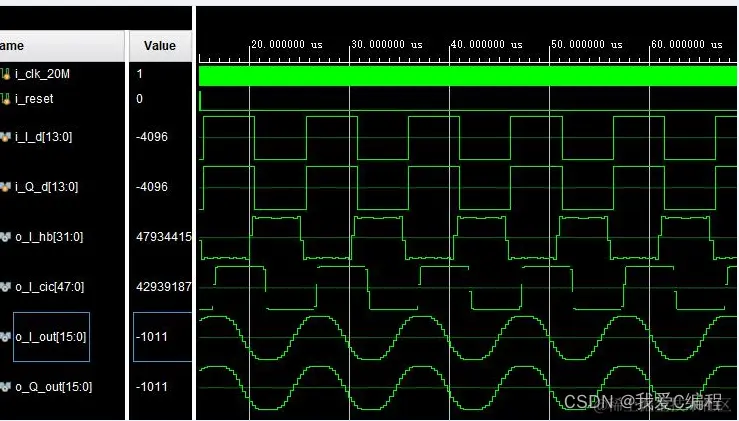Image resolution: width=739 pixels, height=421 pixels.
Task: Click the 60.000000 us ruler mark
Action: [687, 45]
